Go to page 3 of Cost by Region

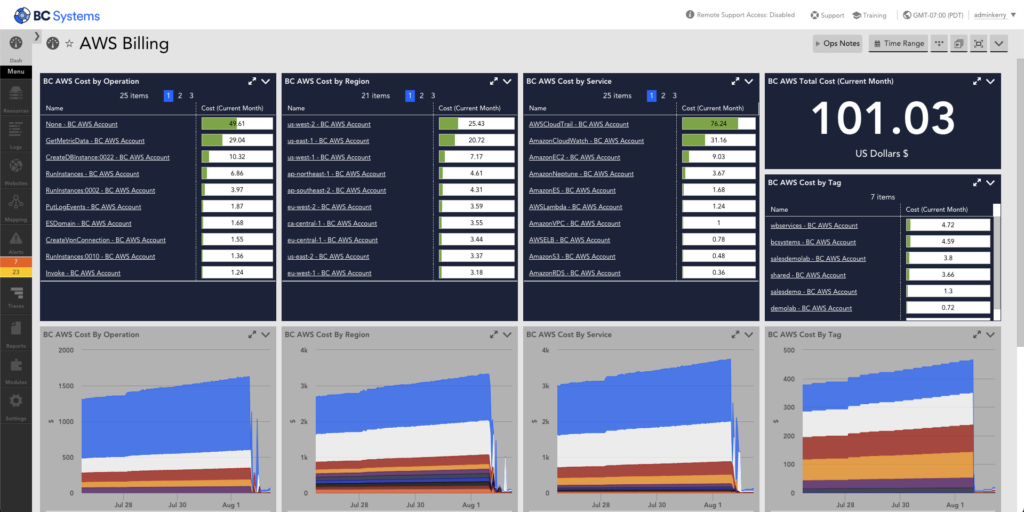433,96
